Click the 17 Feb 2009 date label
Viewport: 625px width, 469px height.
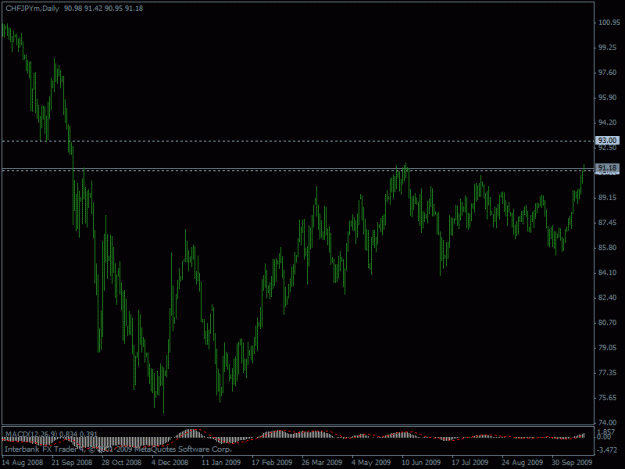pos(272,462)
